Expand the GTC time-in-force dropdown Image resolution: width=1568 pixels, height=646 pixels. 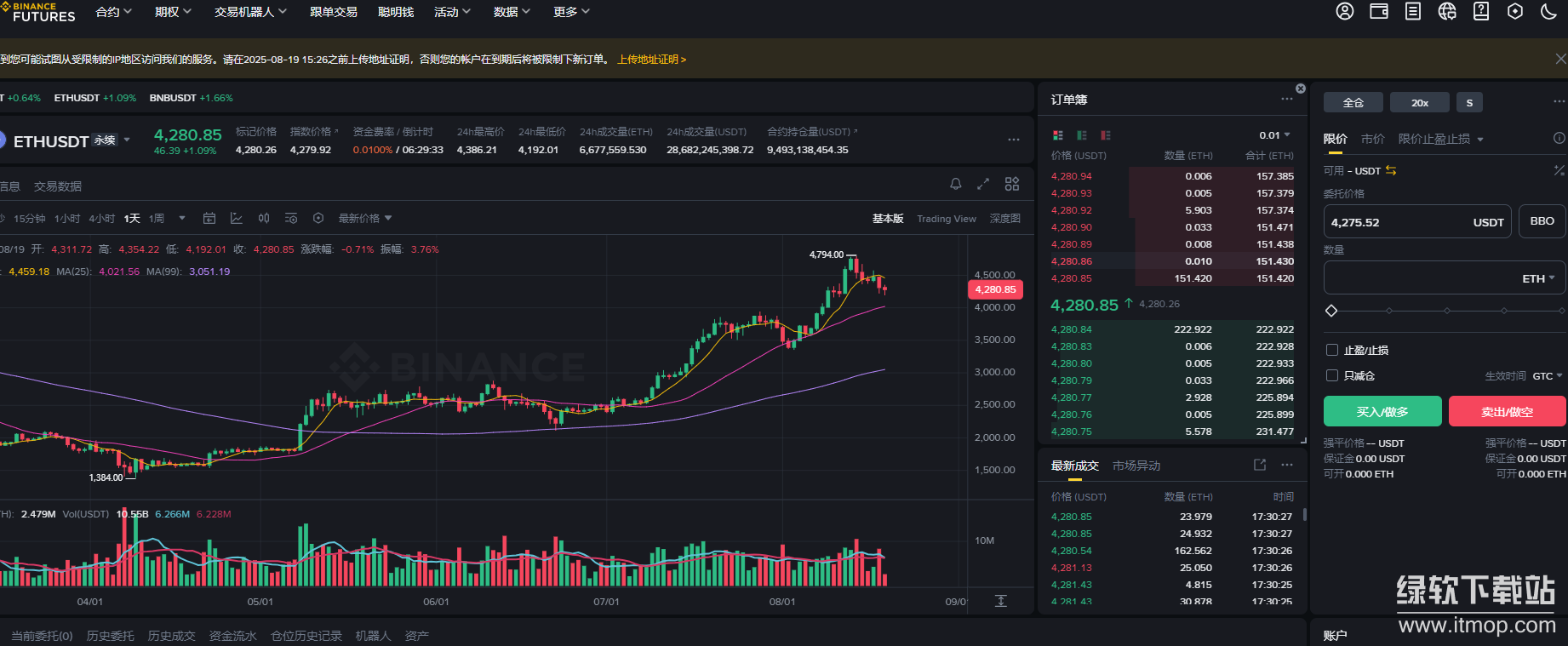(1548, 376)
